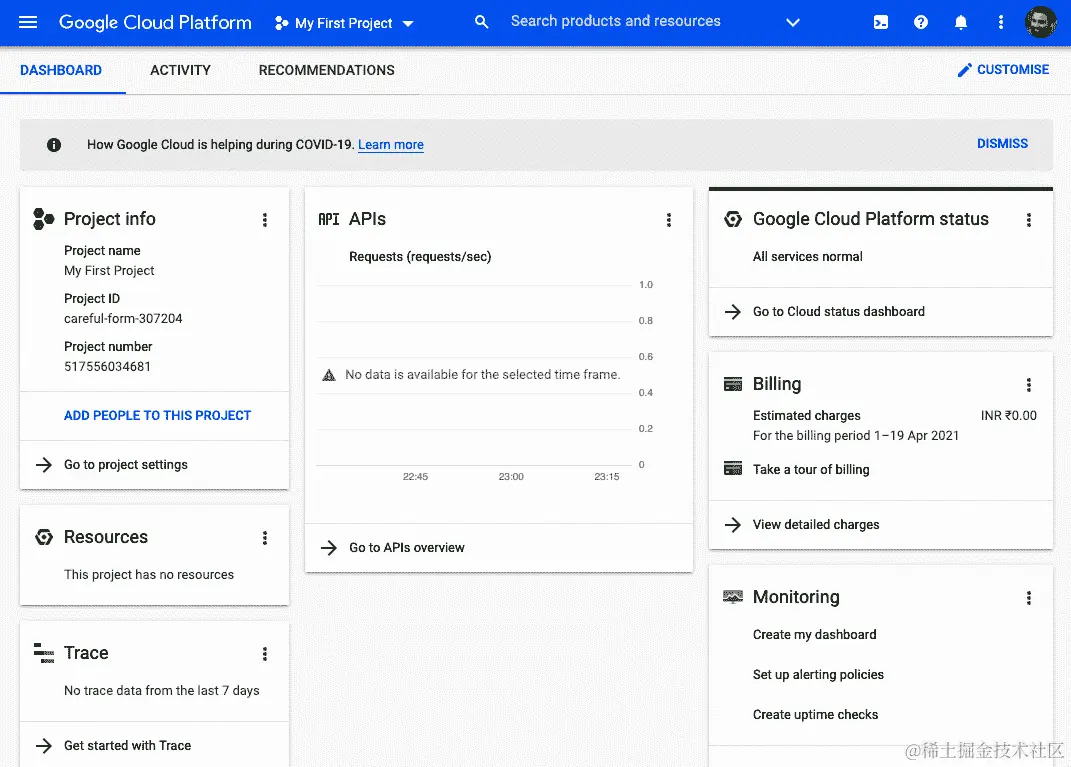
Task: Dismiss the COVID-19 banner
Action: 1002,143
